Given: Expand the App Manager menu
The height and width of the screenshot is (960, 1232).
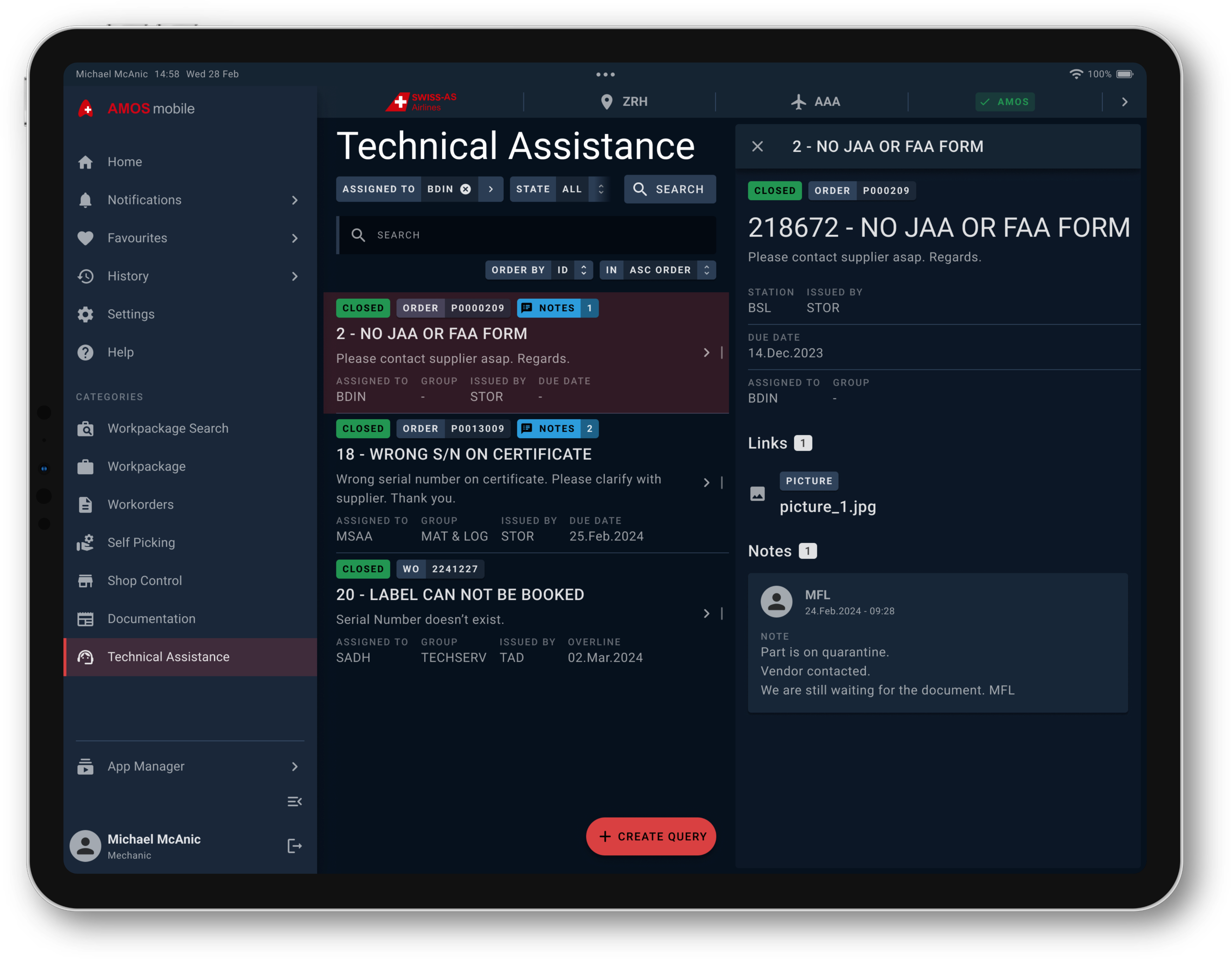Looking at the screenshot, I should tap(294, 766).
